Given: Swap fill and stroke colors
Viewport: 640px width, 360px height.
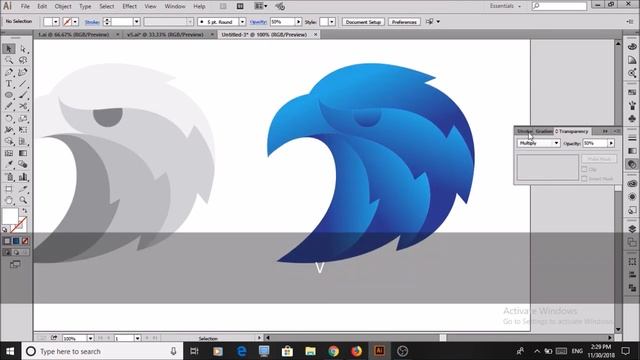Looking at the screenshot, I should point(25,211).
